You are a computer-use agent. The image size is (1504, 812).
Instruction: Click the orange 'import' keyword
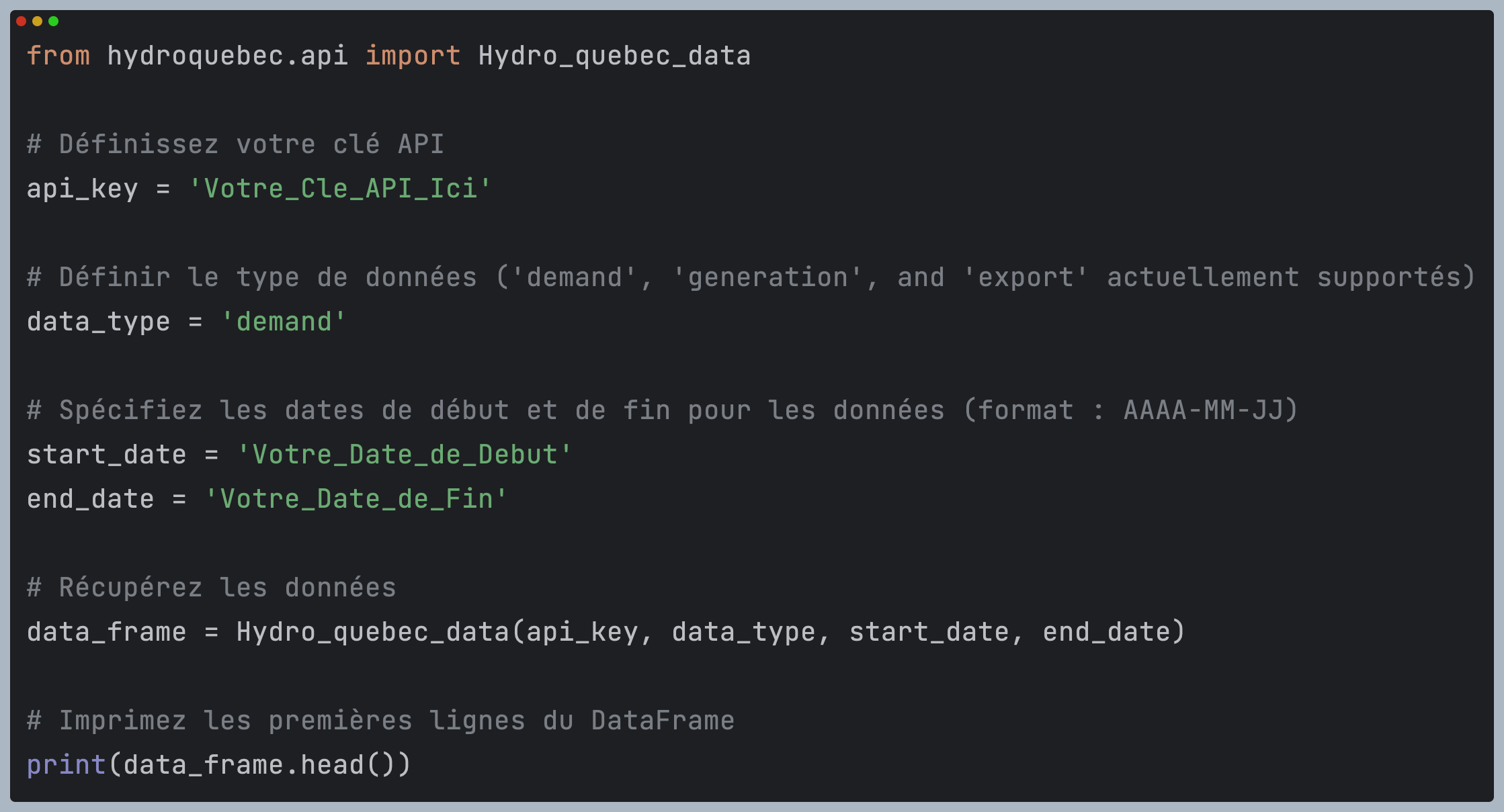click(413, 56)
